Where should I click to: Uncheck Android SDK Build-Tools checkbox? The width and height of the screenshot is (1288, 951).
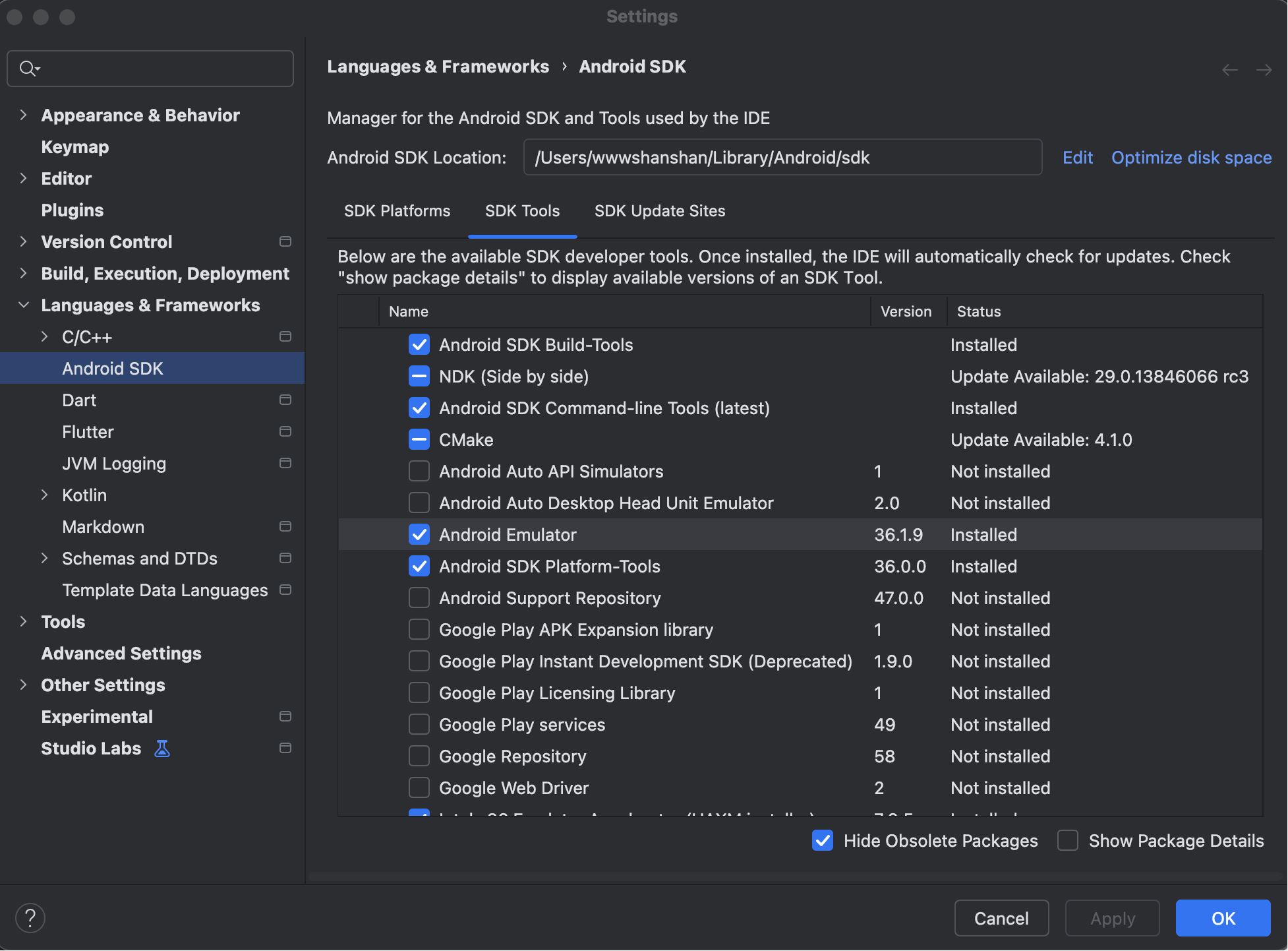[419, 345]
